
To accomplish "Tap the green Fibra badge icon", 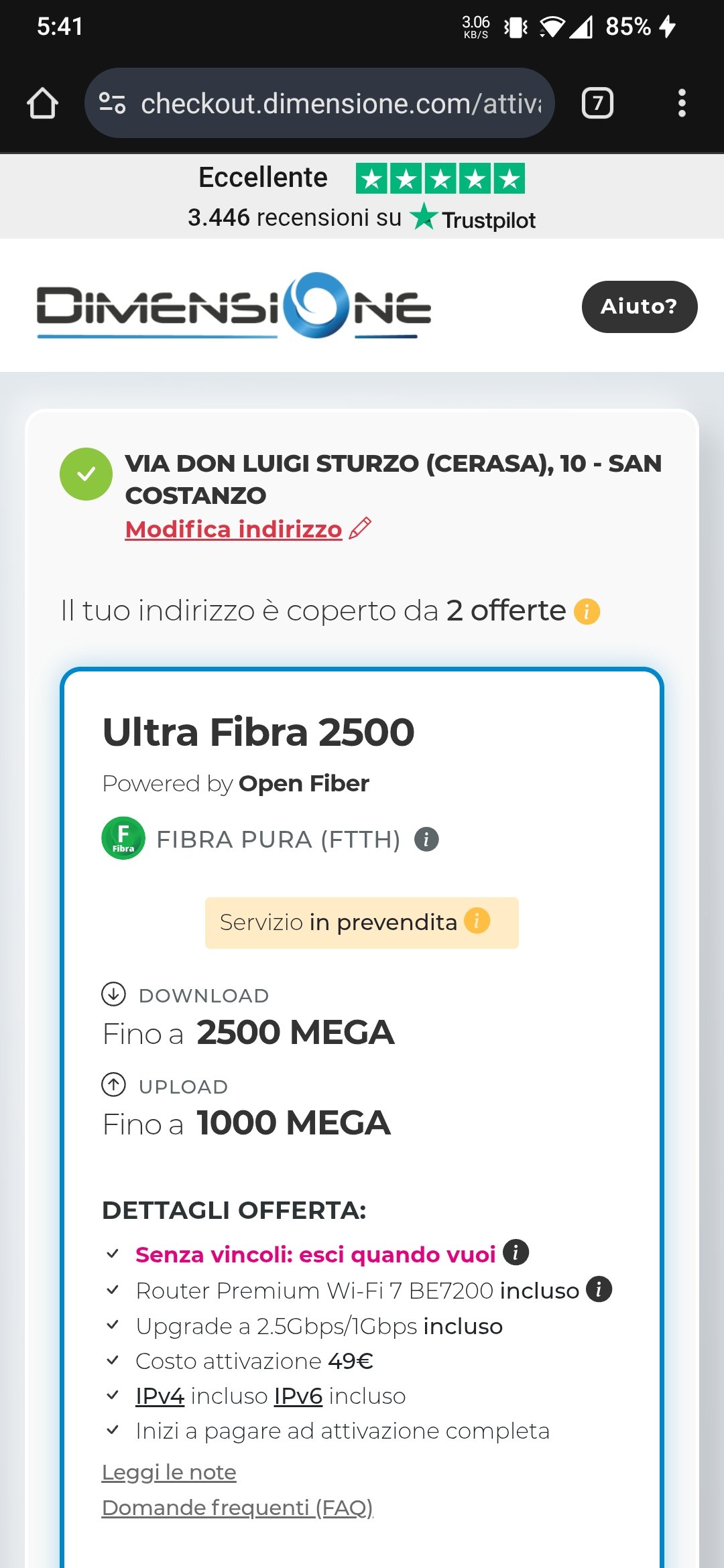I will click(123, 838).
